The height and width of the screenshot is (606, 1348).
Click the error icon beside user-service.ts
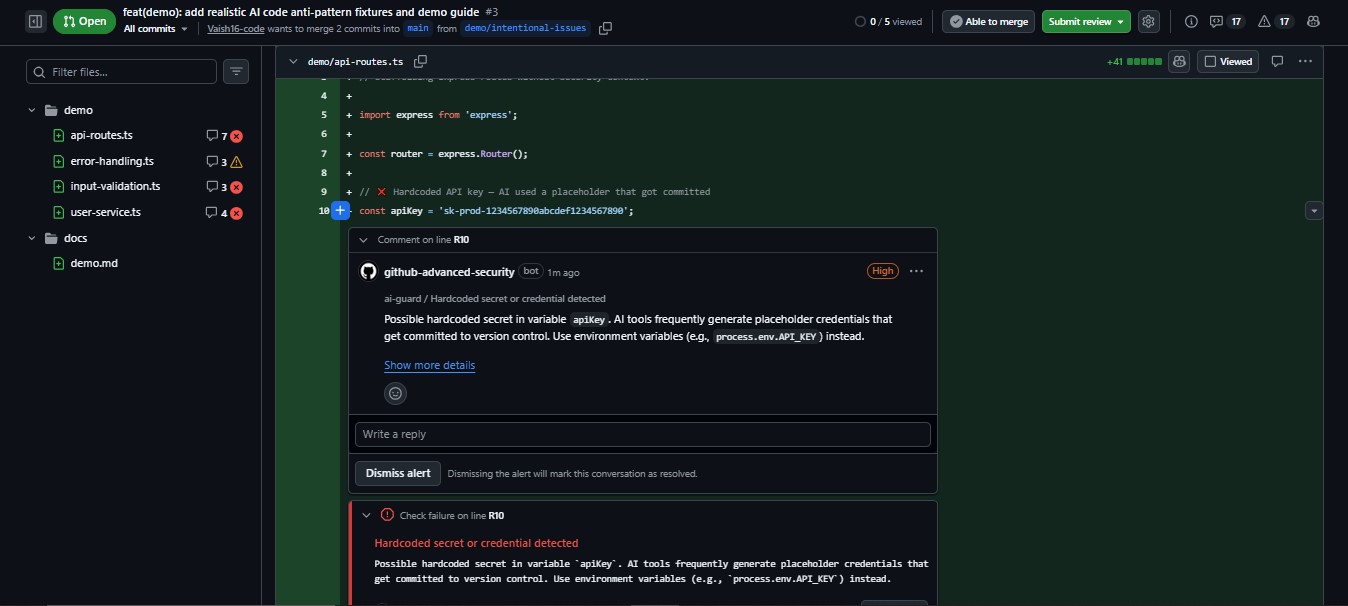[x=237, y=212]
